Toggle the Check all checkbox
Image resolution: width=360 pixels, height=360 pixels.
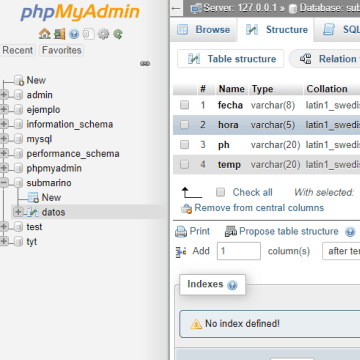pos(220,192)
